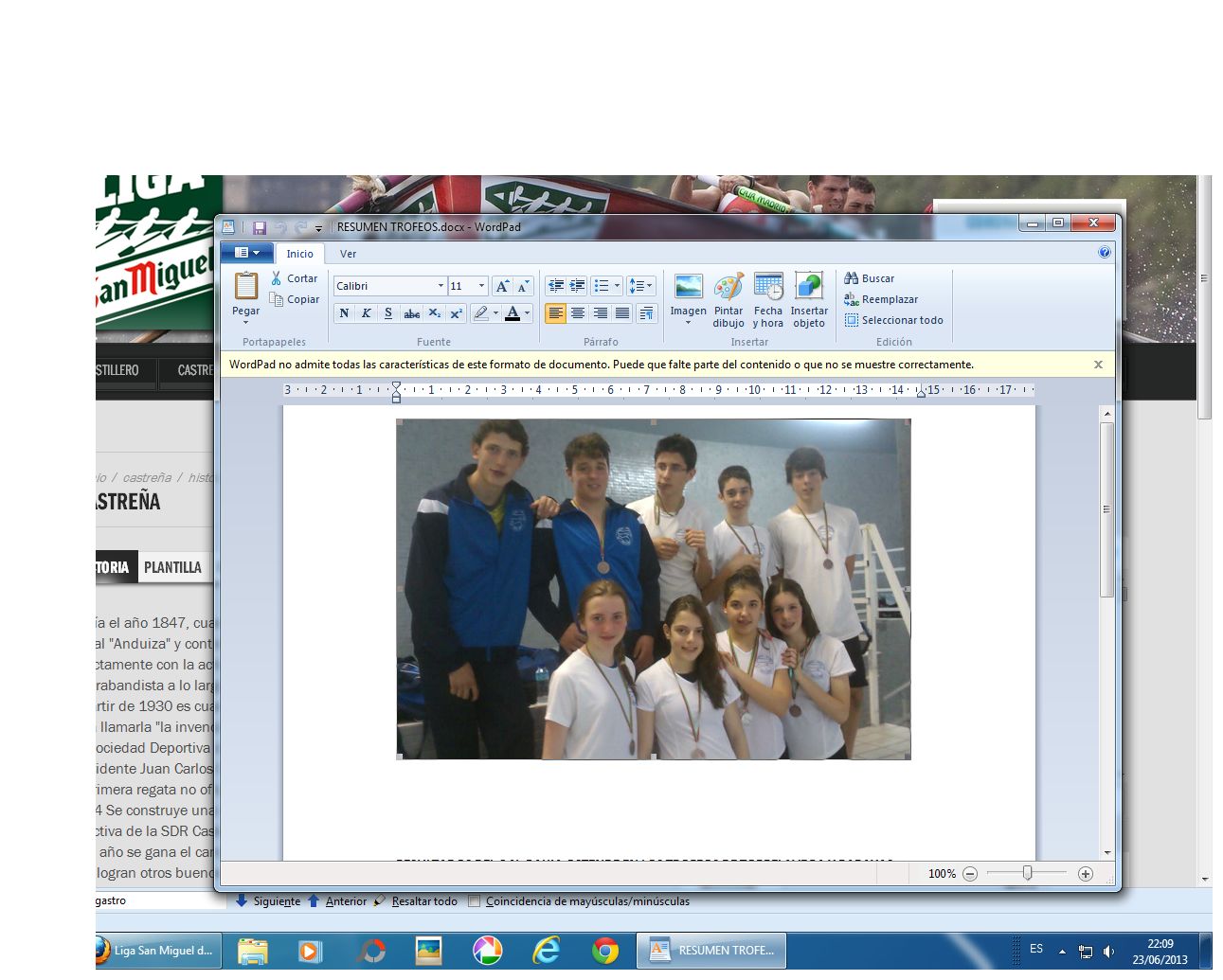Apply strikethrough formatting
This screenshot has height=980, width=1223.
(411, 313)
